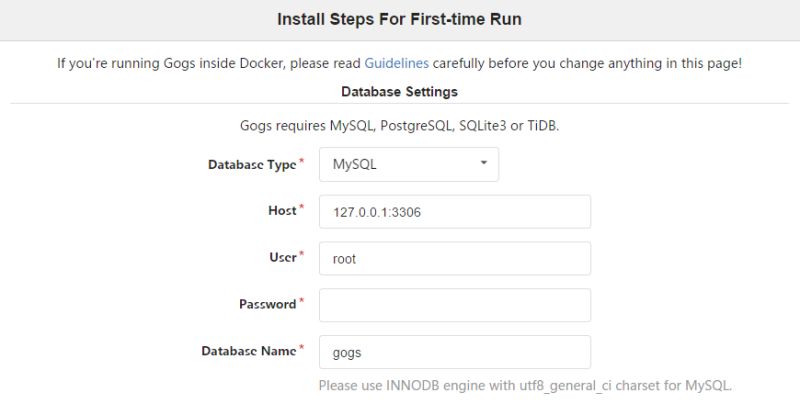The width and height of the screenshot is (800, 415).
Task: Click into the User field containing root
Action: 454,258
